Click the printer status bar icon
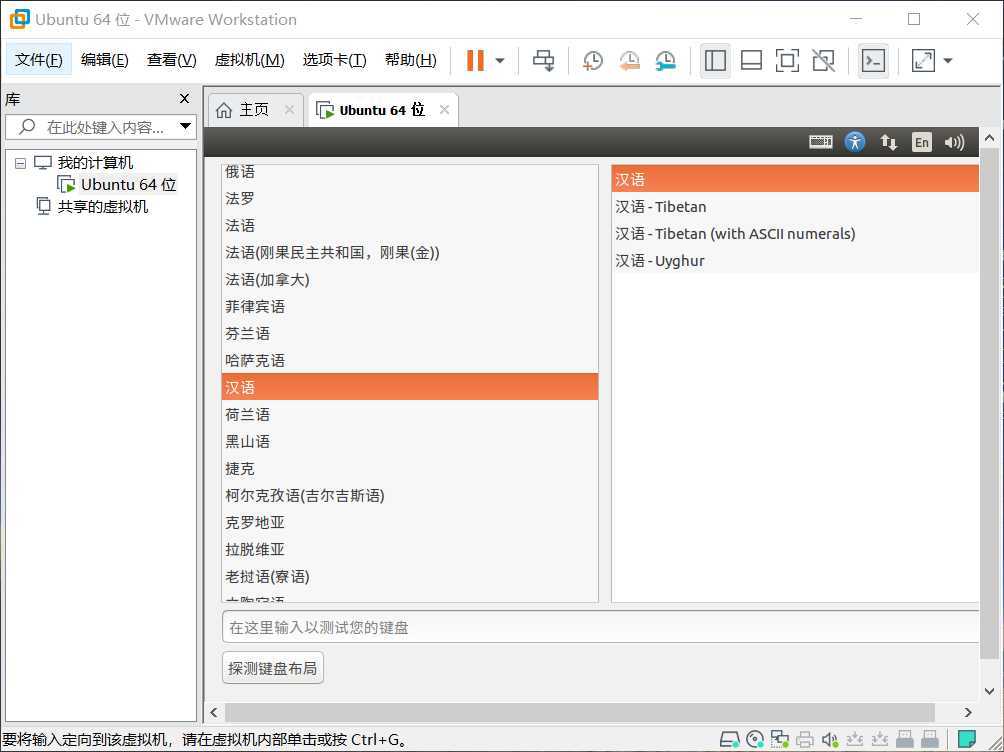 coord(804,740)
